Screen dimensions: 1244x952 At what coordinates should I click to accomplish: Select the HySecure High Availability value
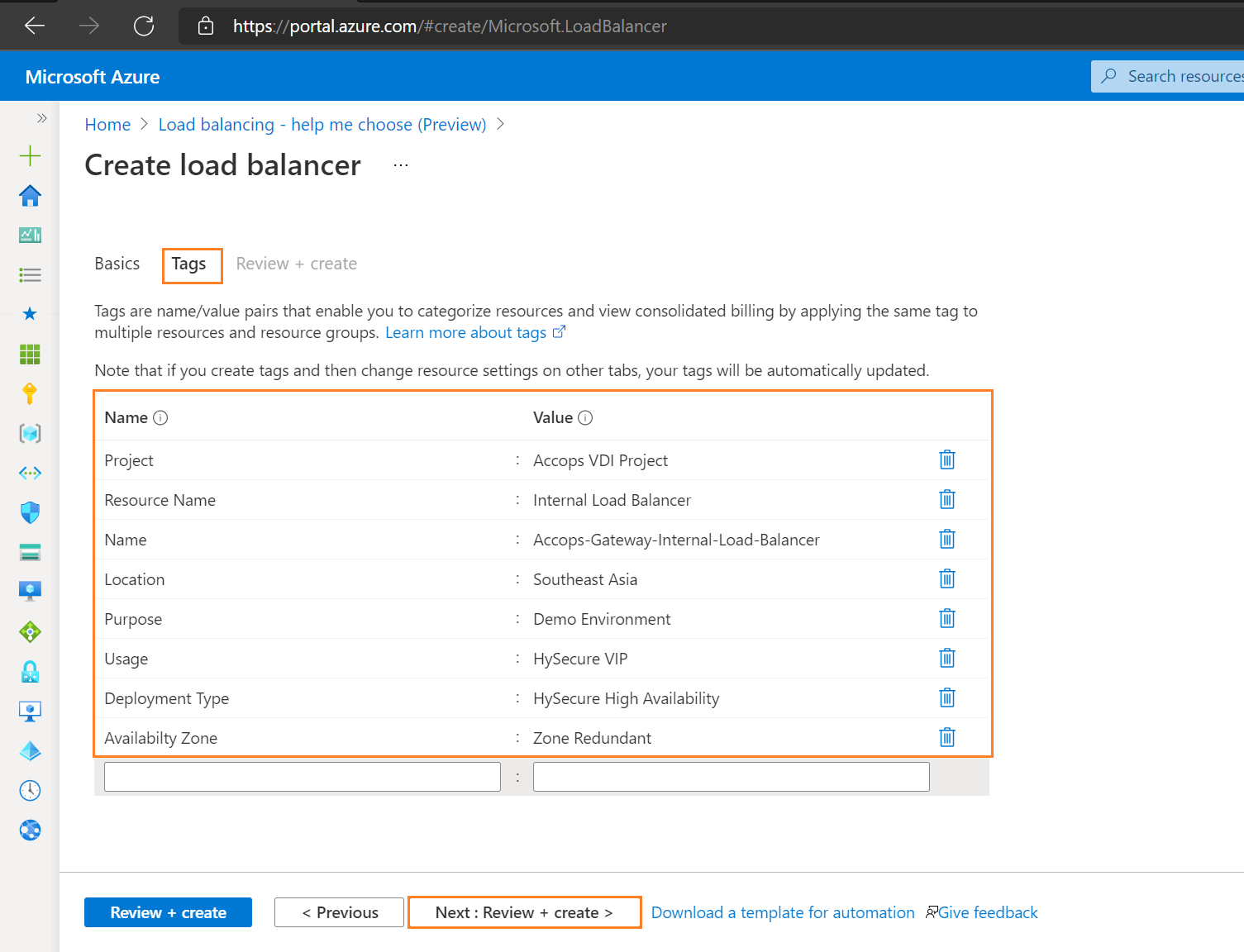coord(626,698)
